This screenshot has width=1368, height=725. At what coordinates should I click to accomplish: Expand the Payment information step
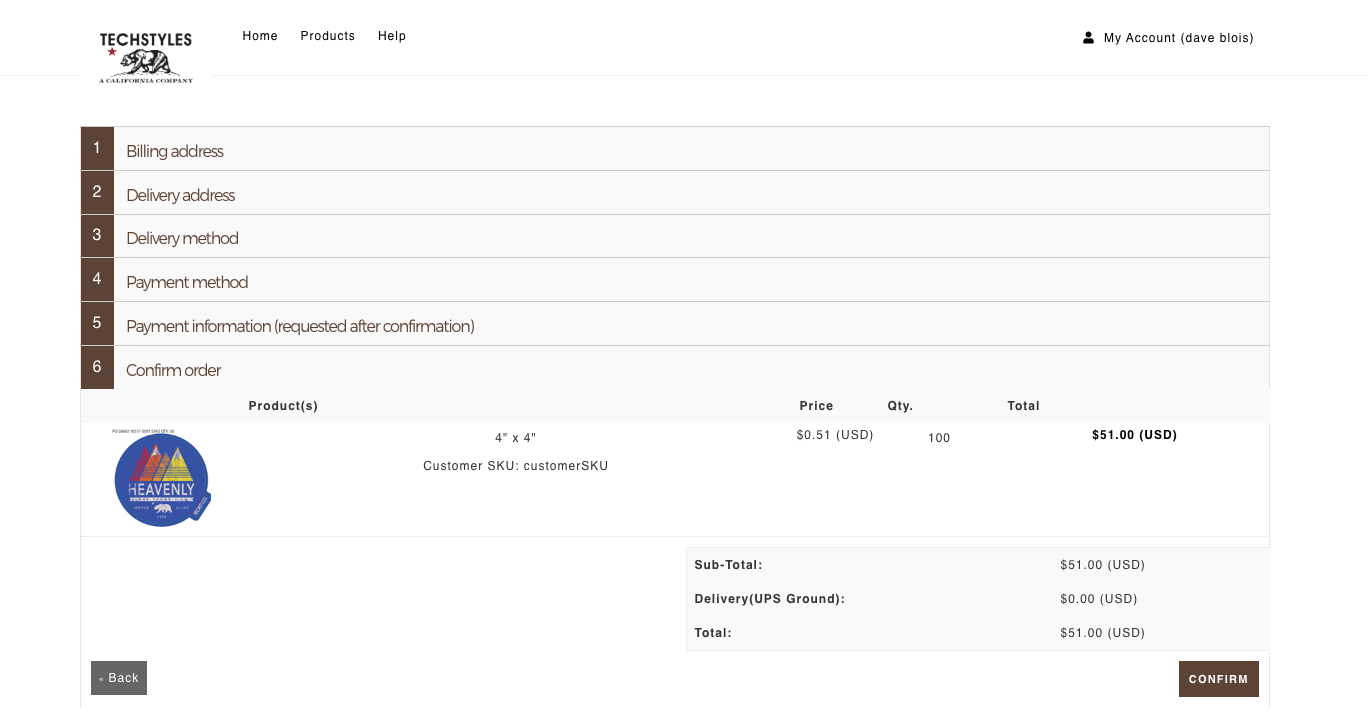(675, 324)
